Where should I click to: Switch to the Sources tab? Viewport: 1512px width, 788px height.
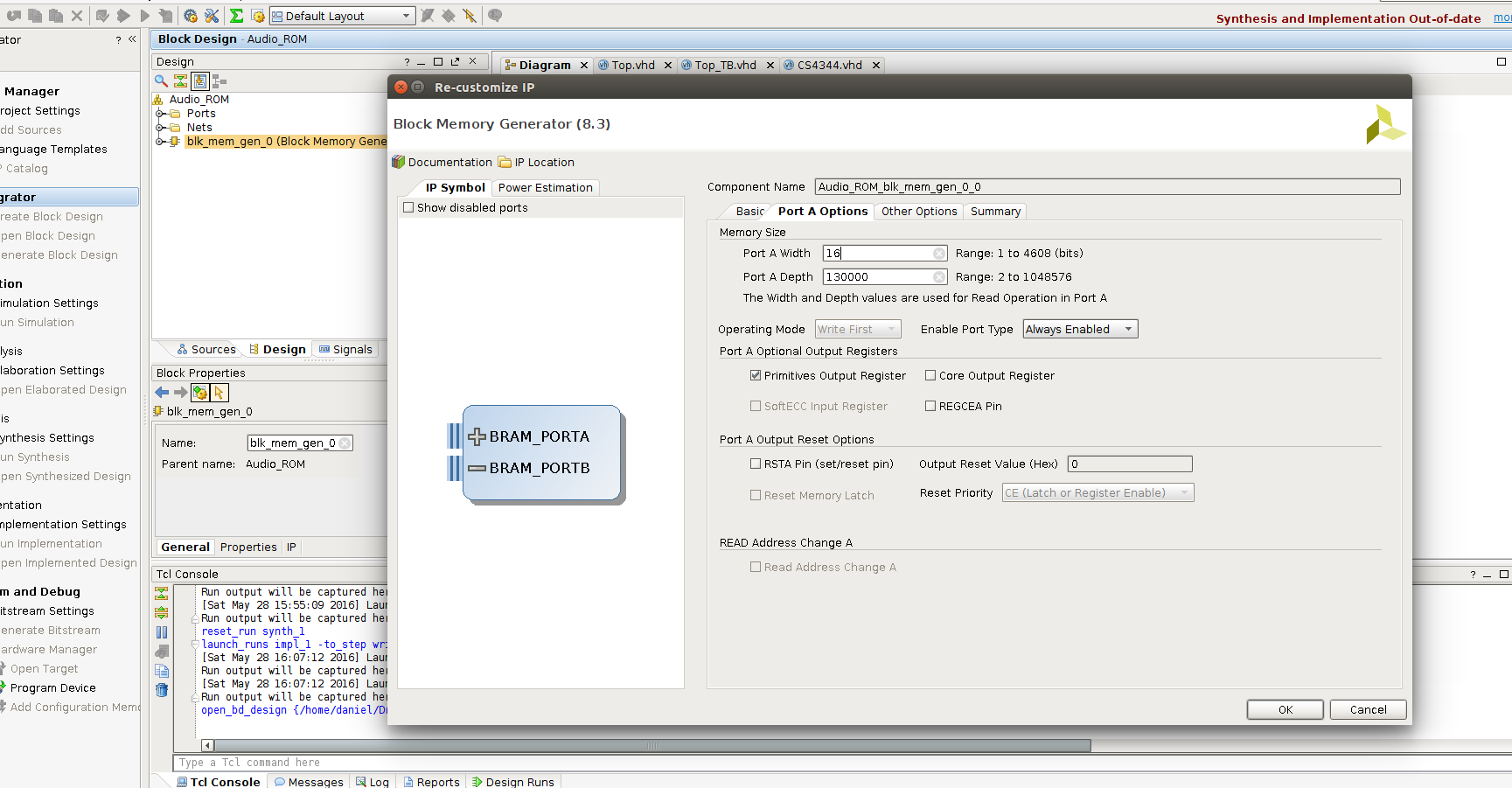[206, 350]
